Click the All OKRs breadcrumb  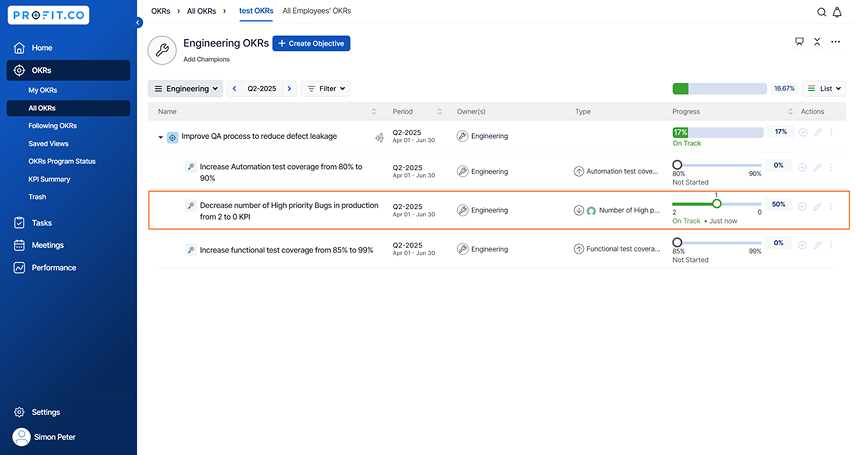click(x=201, y=11)
